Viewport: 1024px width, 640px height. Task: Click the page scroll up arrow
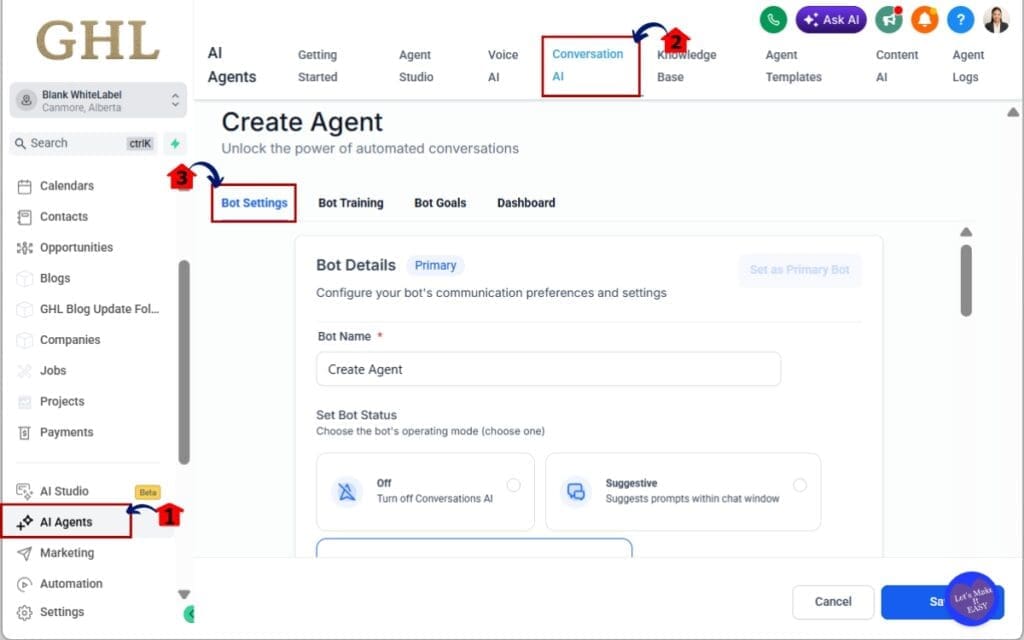[1013, 112]
